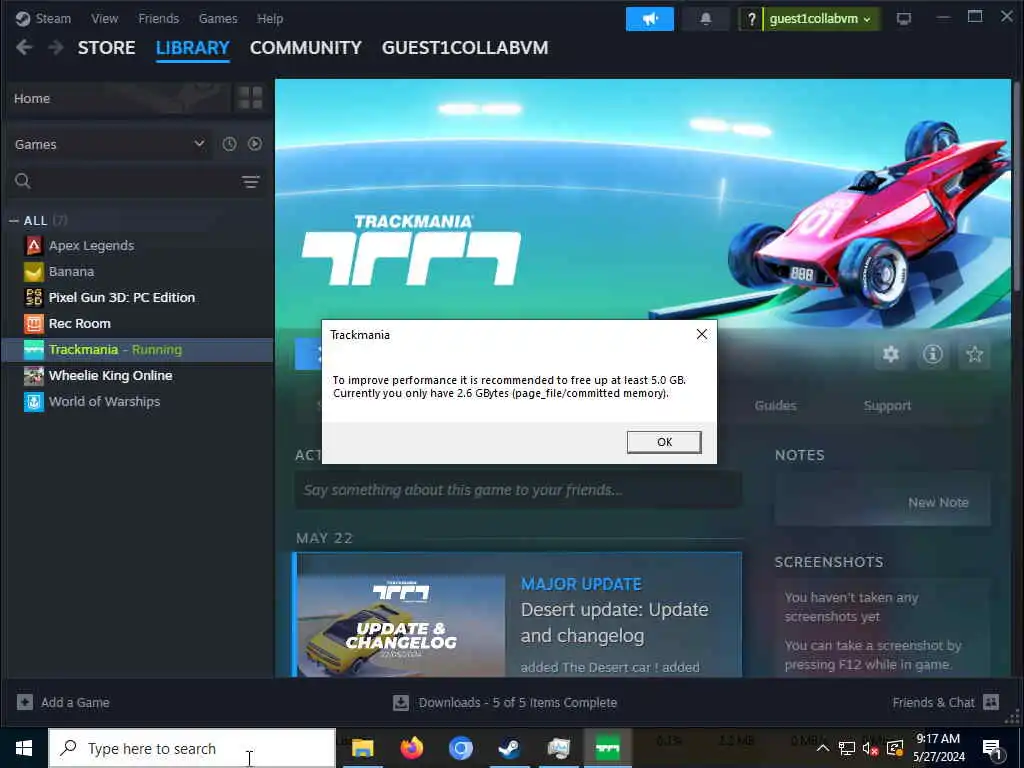The width and height of the screenshot is (1024, 768).
Task: Add Trackmania to favorites star
Action: [974, 354]
